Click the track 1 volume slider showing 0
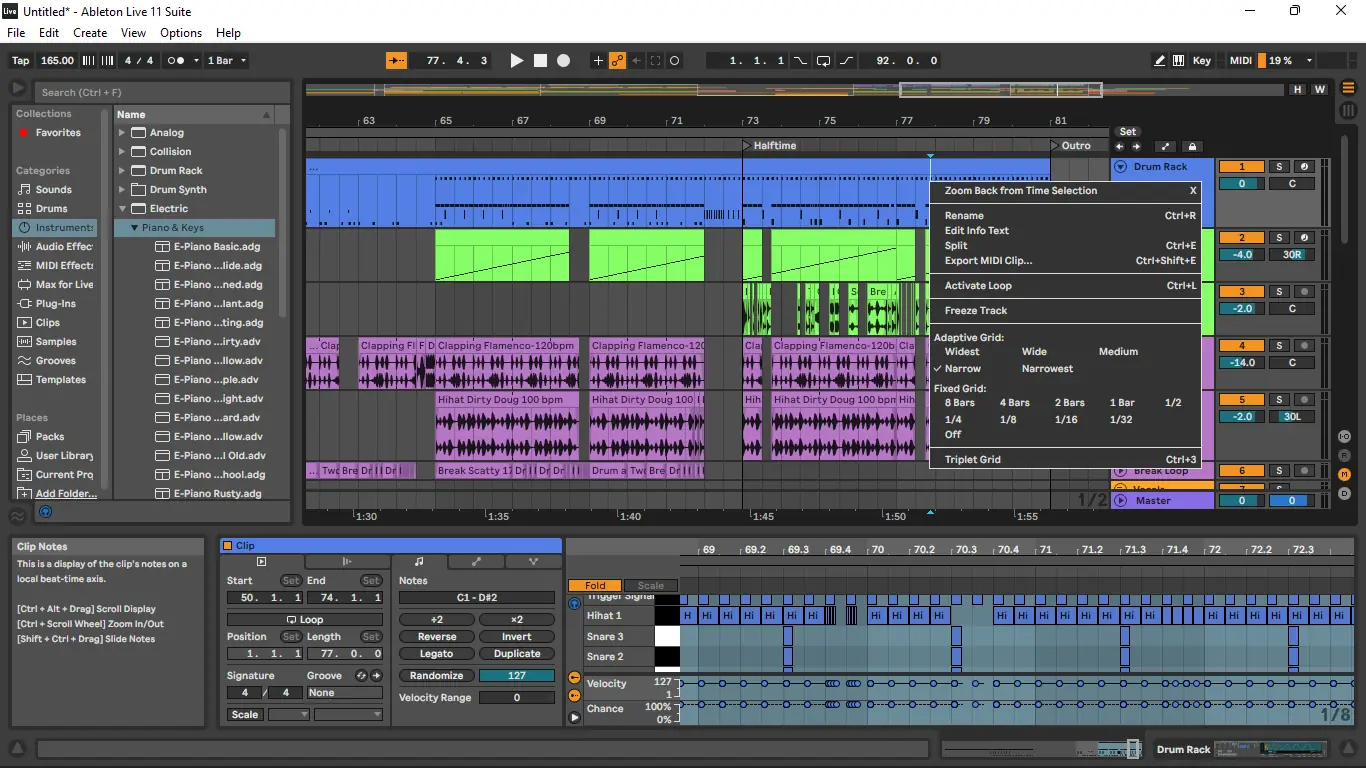The image size is (1366, 768). [x=1241, y=184]
